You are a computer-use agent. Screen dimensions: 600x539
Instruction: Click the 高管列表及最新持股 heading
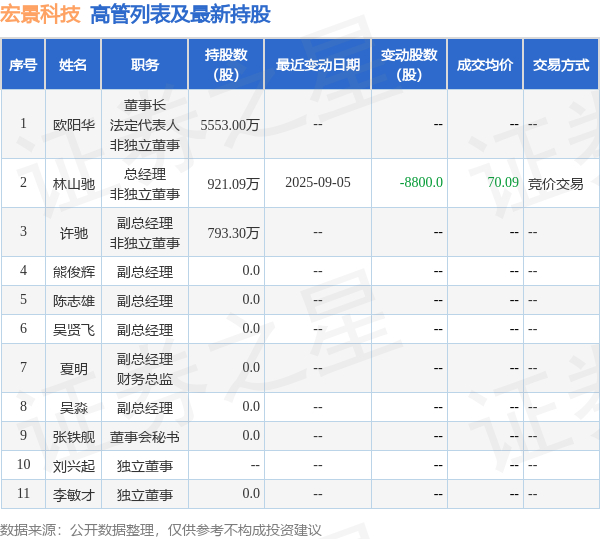tap(180, 15)
